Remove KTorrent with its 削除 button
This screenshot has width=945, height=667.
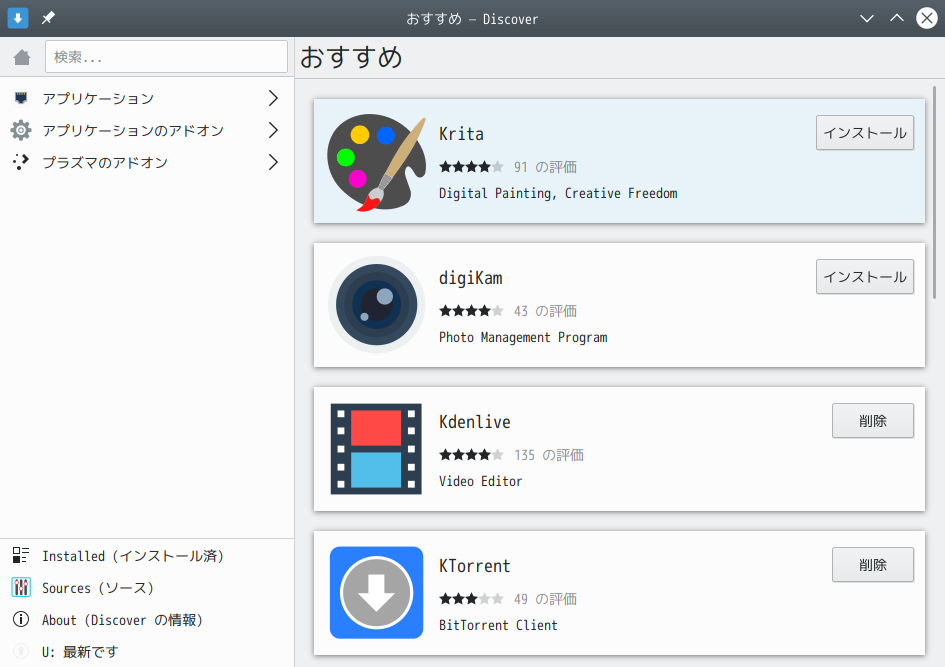(x=873, y=565)
